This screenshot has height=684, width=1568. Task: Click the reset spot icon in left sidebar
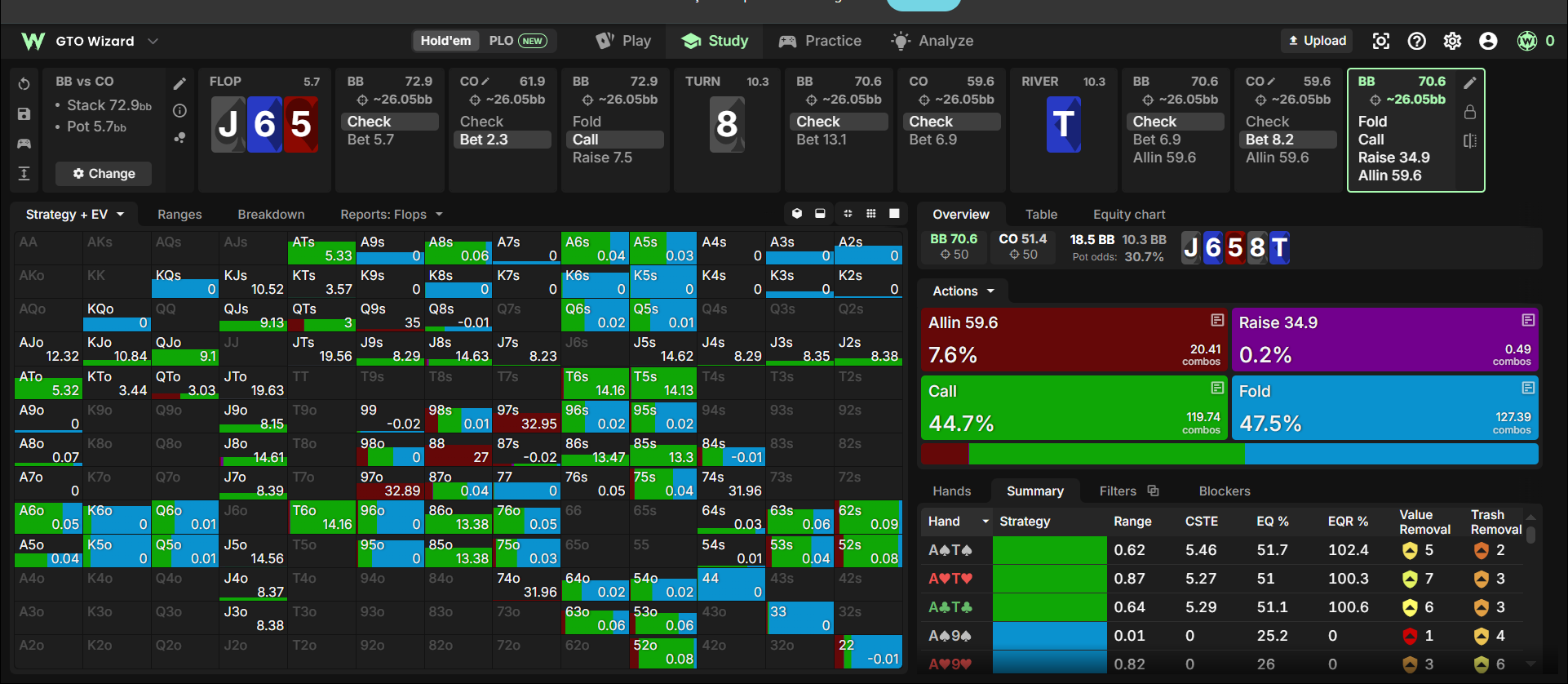tap(24, 84)
